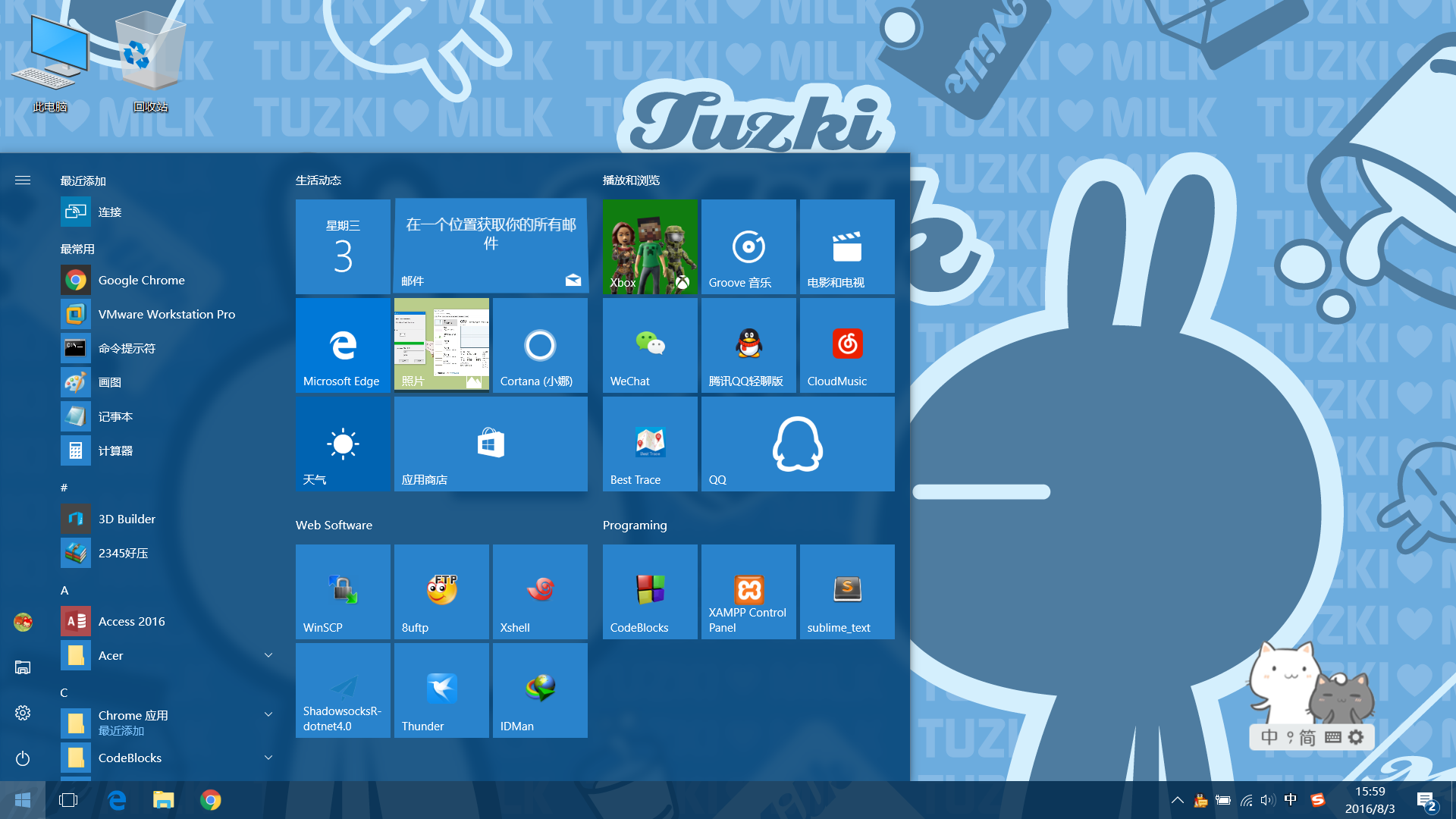Open Access 2016 from app list
The height and width of the screenshot is (819, 1456).
pyautogui.click(x=168, y=621)
